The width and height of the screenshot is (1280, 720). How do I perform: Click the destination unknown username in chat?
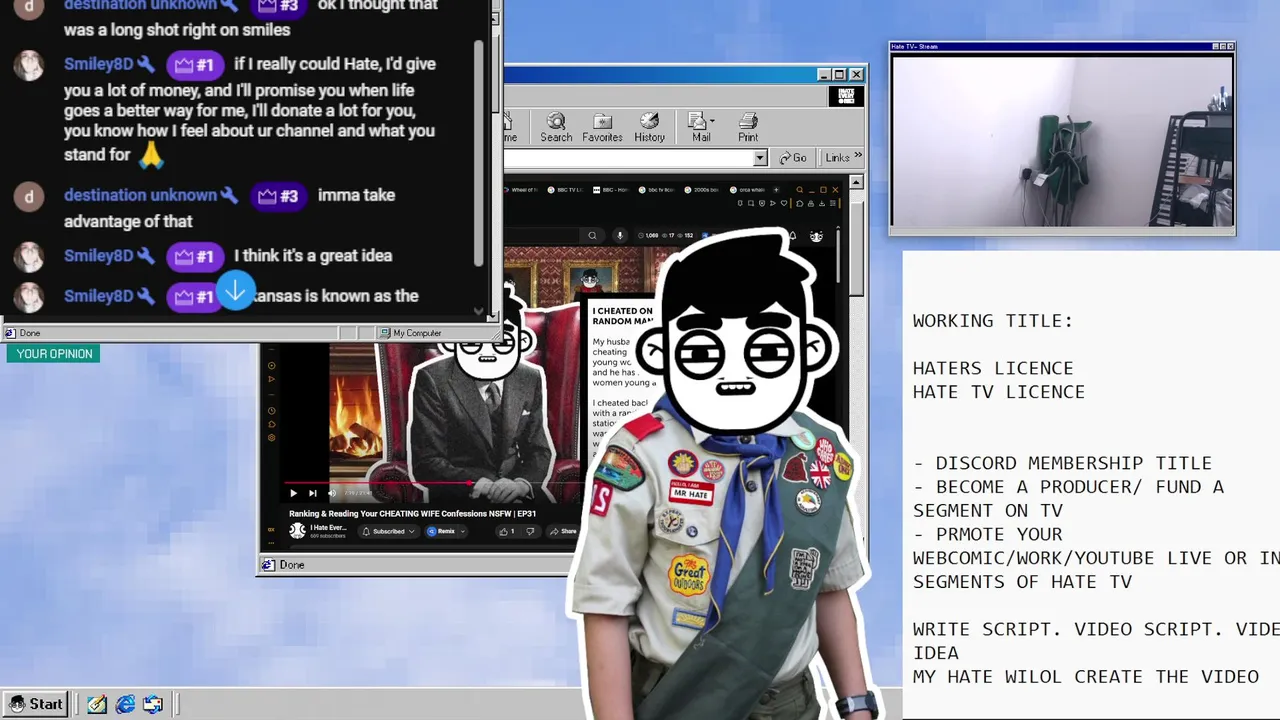click(x=140, y=195)
